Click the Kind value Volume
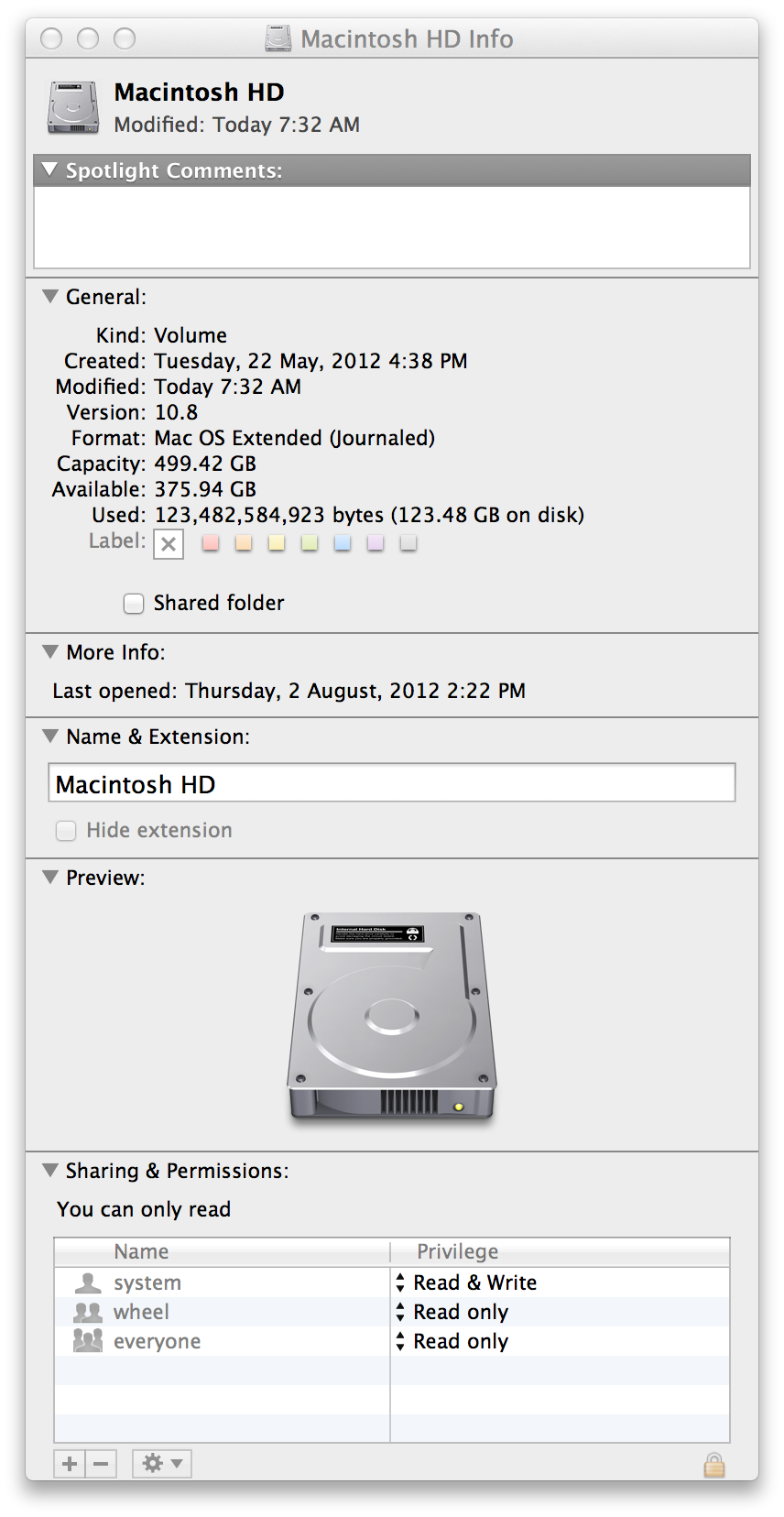784x1517 pixels. [191, 335]
